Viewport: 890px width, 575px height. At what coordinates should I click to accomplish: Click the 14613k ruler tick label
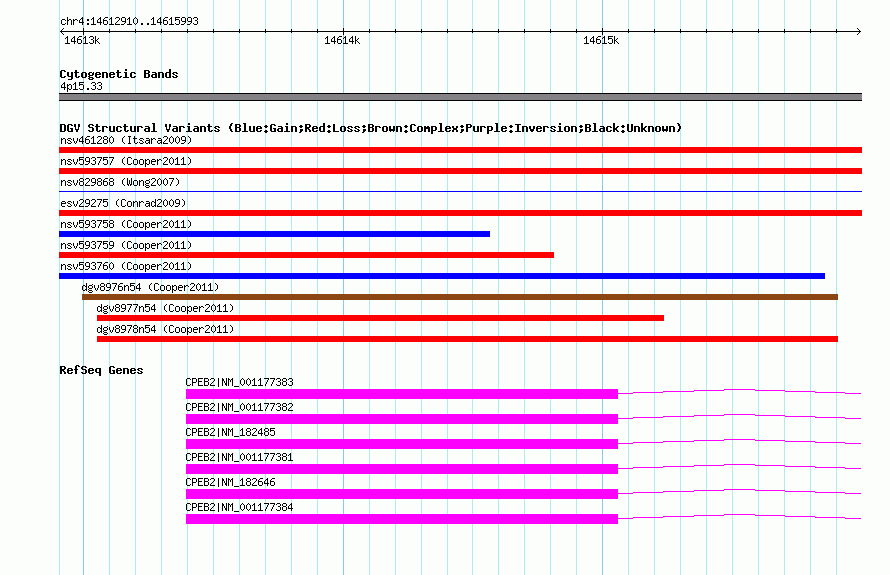tap(82, 40)
